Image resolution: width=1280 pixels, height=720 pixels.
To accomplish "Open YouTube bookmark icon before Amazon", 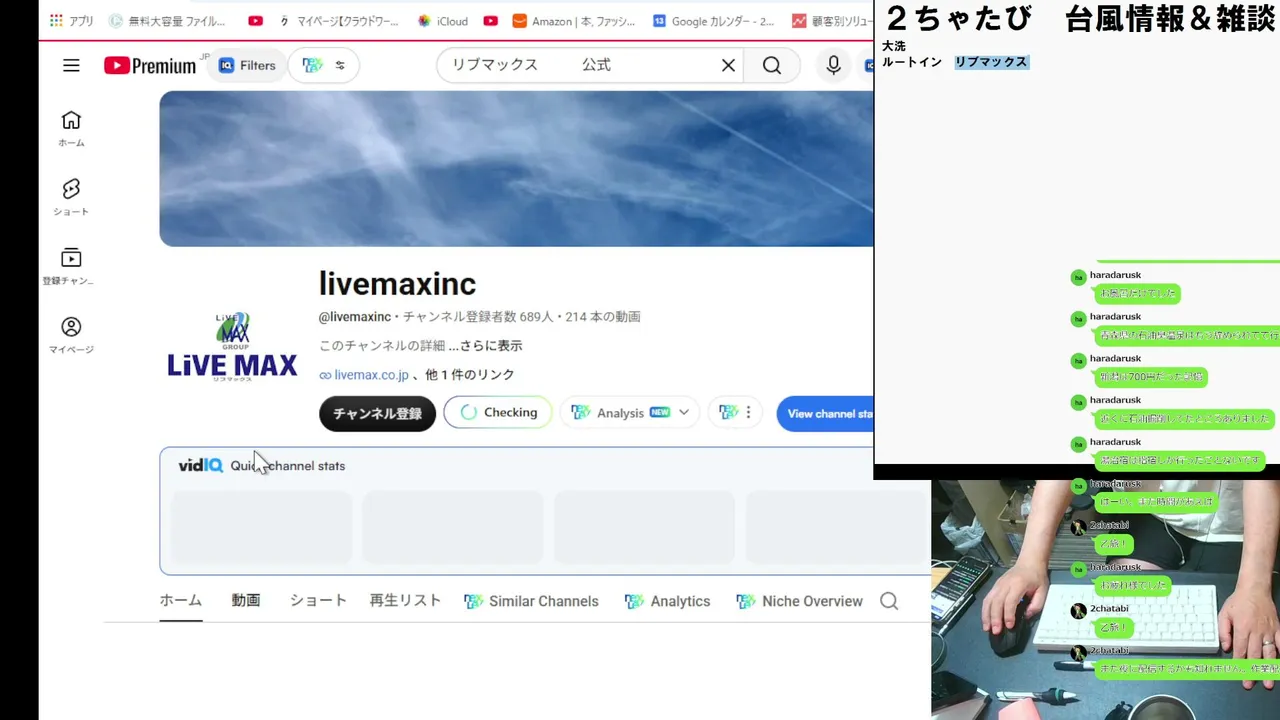I will tap(490, 21).
